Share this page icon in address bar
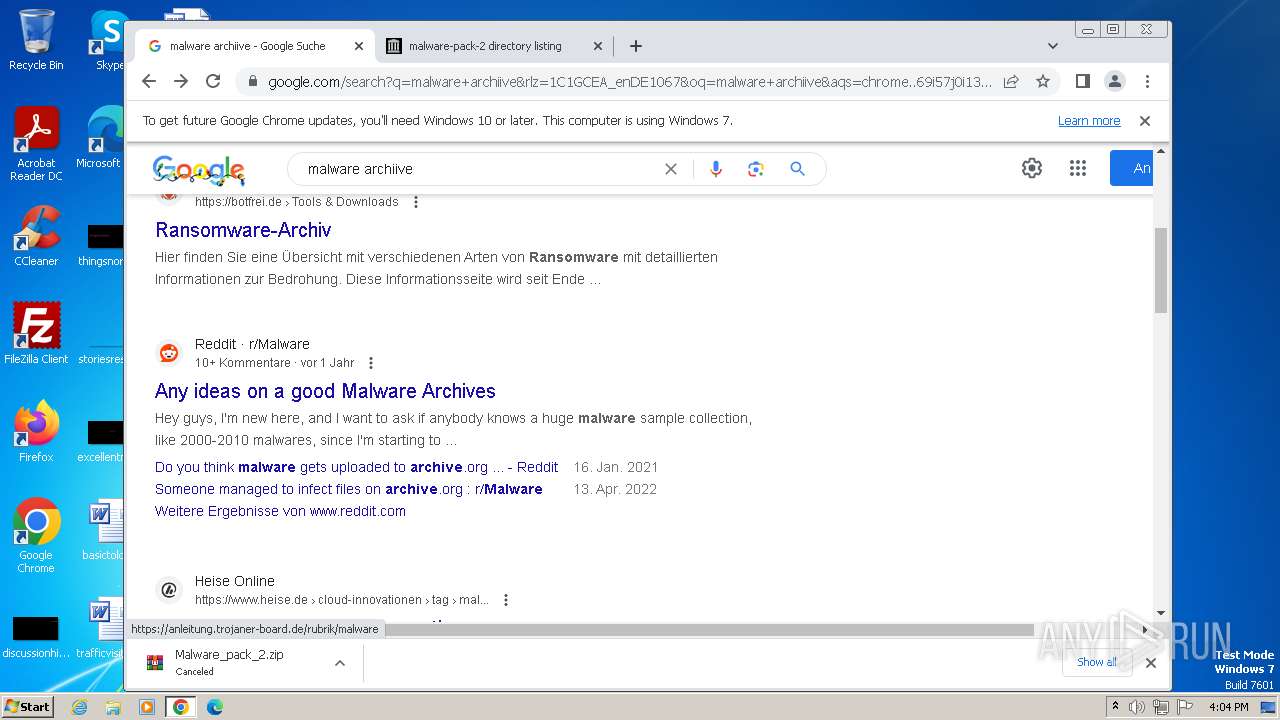This screenshot has height=720, width=1280. (x=1011, y=81)
